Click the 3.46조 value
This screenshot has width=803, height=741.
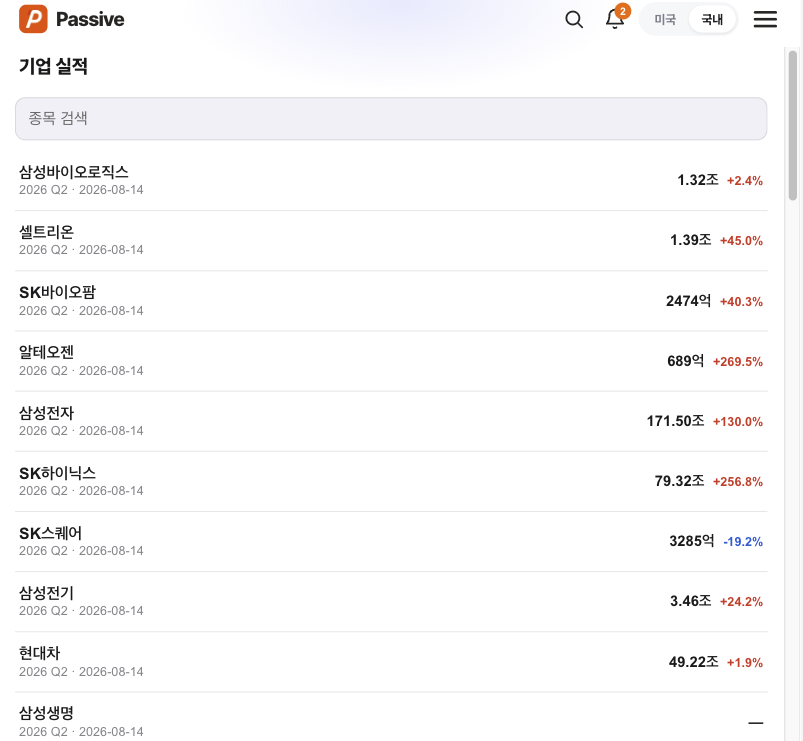point(691,601)
